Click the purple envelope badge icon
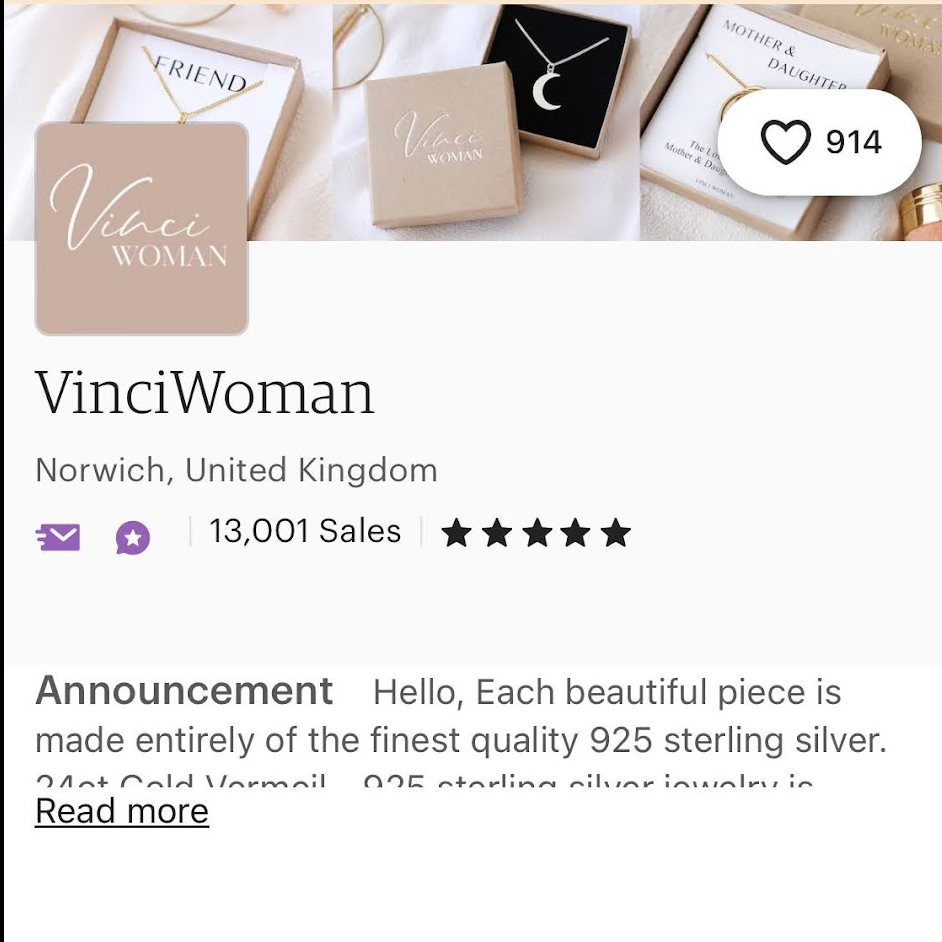Viewport: 942px width, 942px height. click(x=58, y=537)
